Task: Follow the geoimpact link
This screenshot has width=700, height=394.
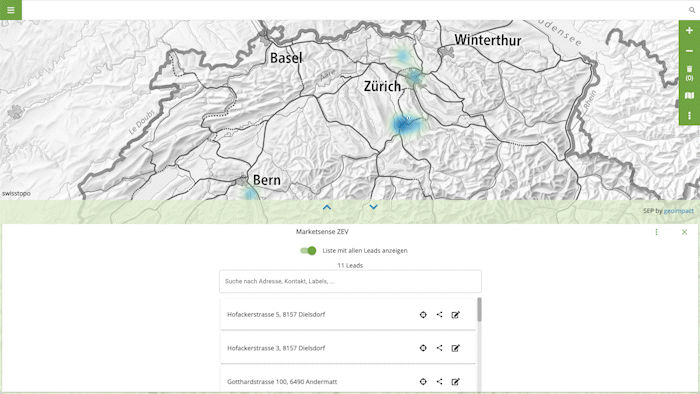Action: 679,211
